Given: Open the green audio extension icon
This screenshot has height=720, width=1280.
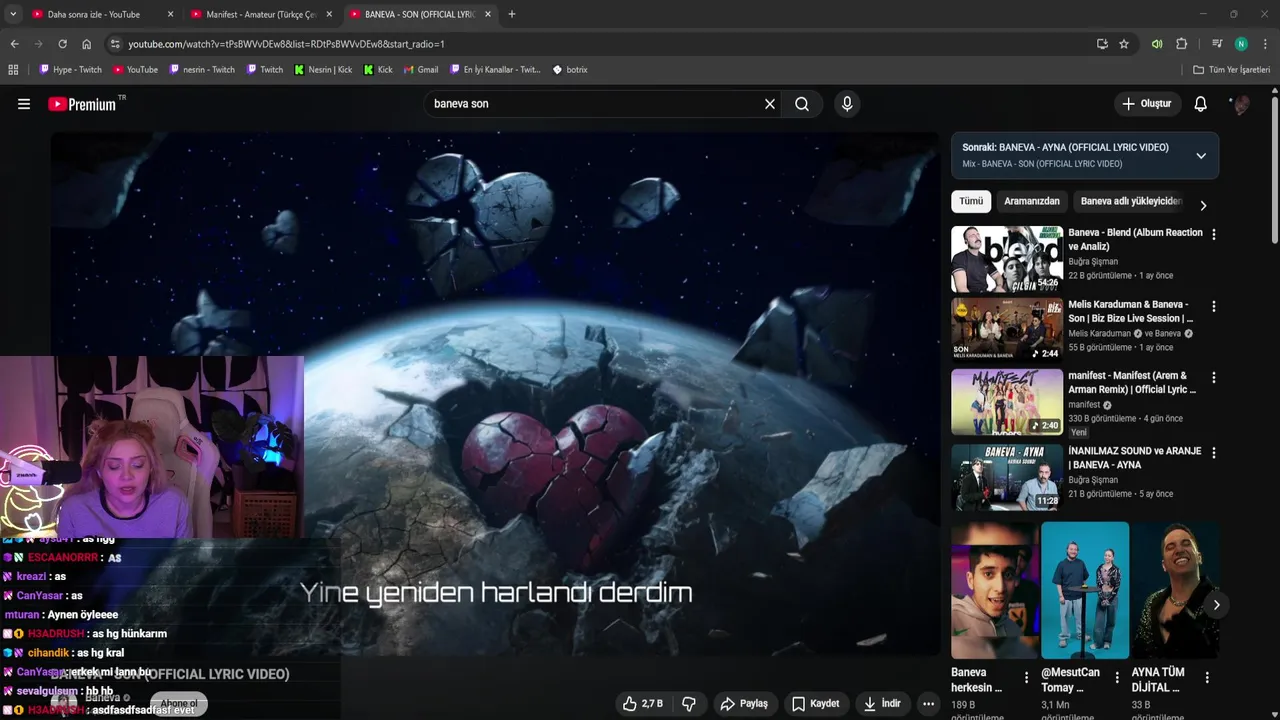Looking at the screenshot, I should pyautogui.click(x=1157, y=44).
